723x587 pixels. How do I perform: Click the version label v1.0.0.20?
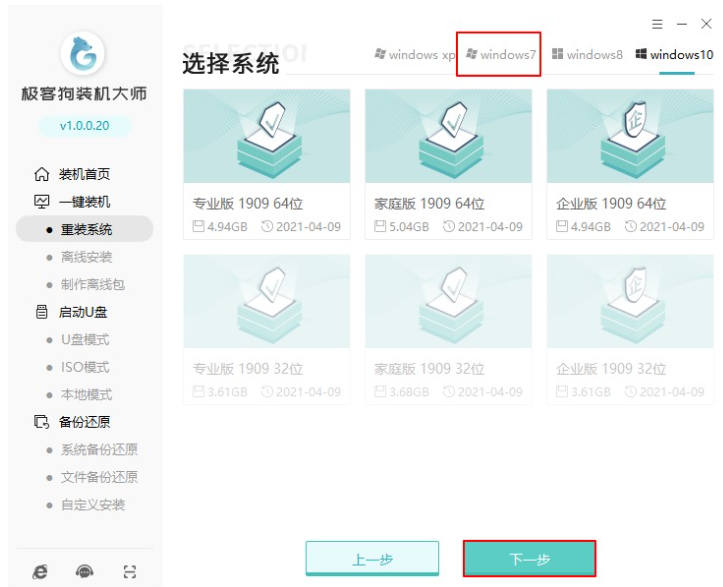click(84, 126)
